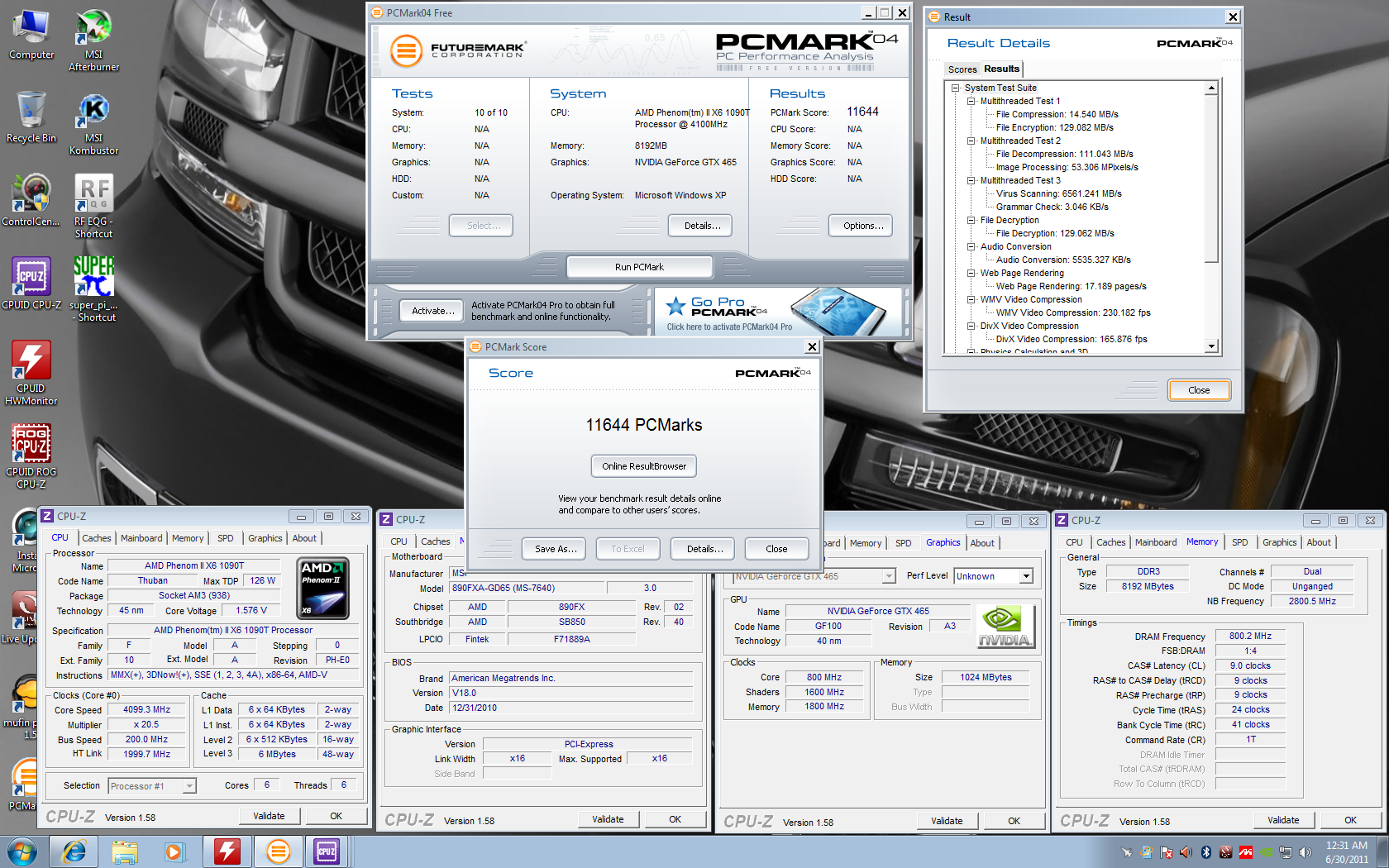Switch to PCMark04 taskbar button
The height and width of the screenshot is (868, 1389).
279,851
